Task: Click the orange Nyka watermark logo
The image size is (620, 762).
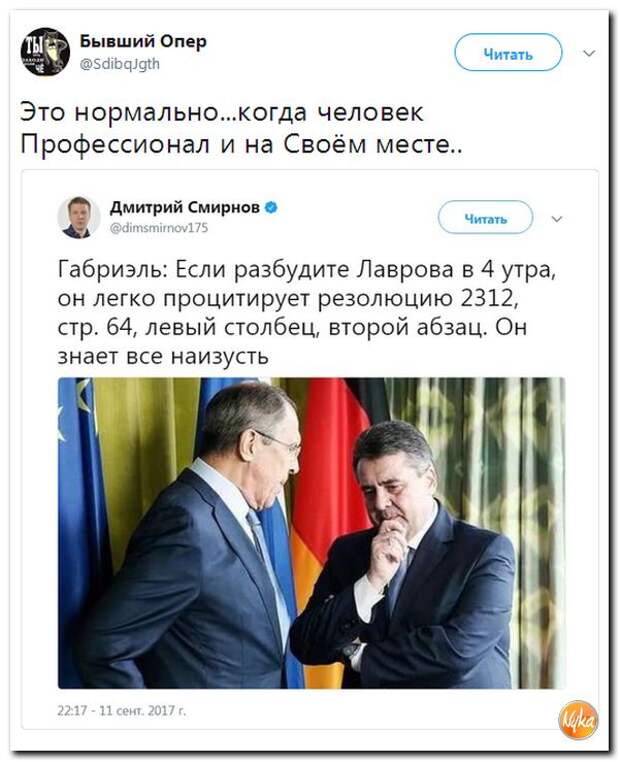Action: coord(578,721)
